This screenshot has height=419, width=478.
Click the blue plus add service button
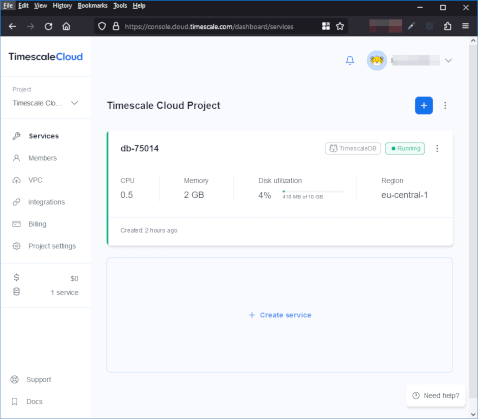[x=424, y=105]
